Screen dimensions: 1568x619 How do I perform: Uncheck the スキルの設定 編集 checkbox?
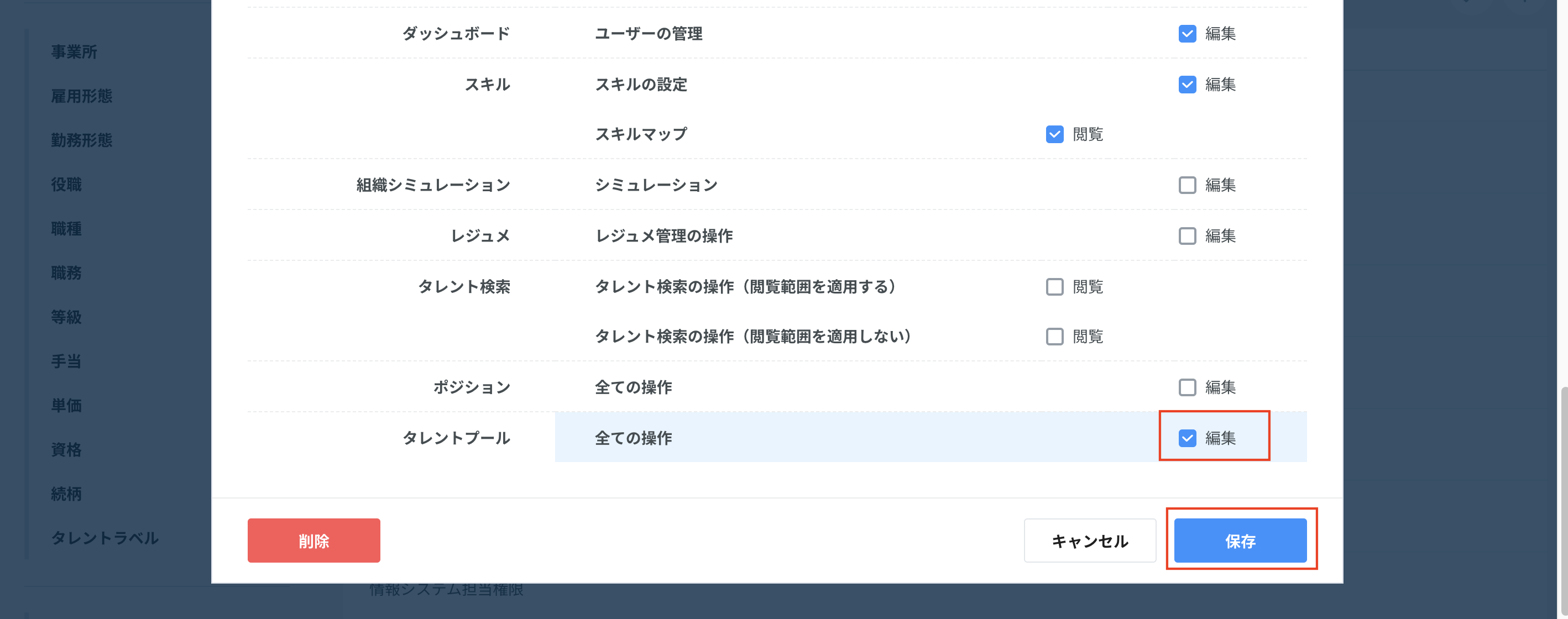[1187, 84]
